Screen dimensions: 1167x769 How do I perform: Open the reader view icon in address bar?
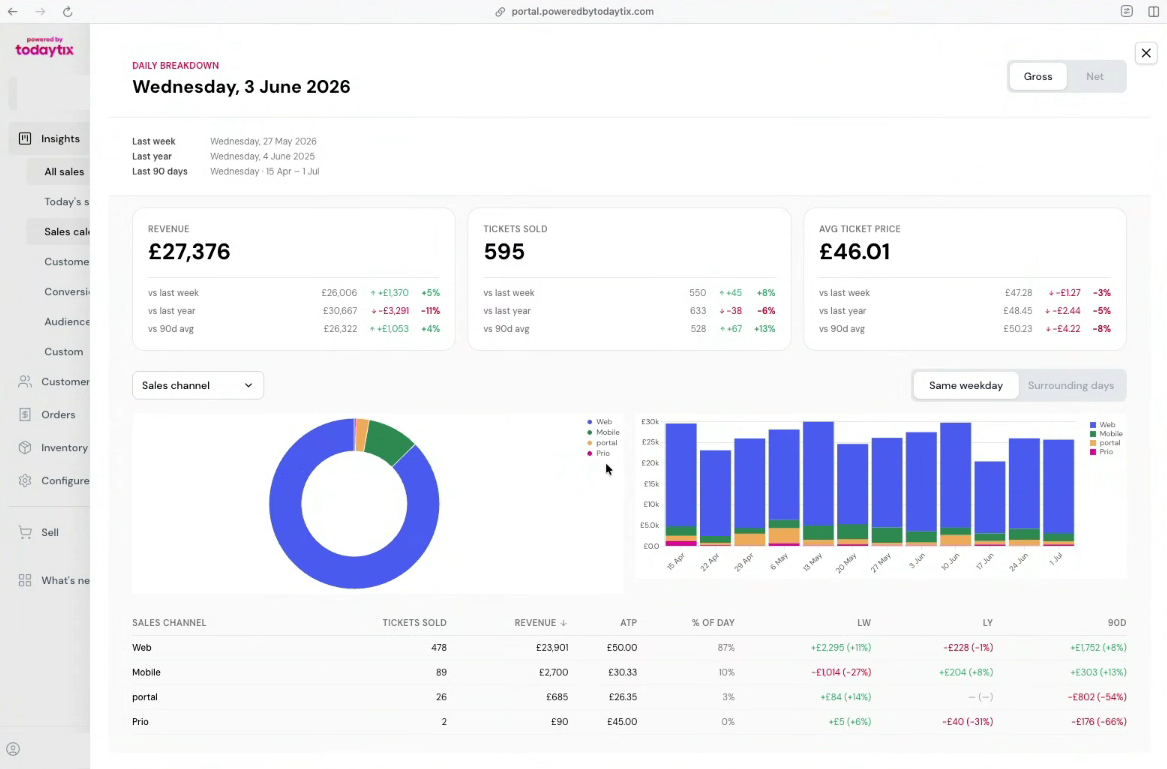point(1127,11)
